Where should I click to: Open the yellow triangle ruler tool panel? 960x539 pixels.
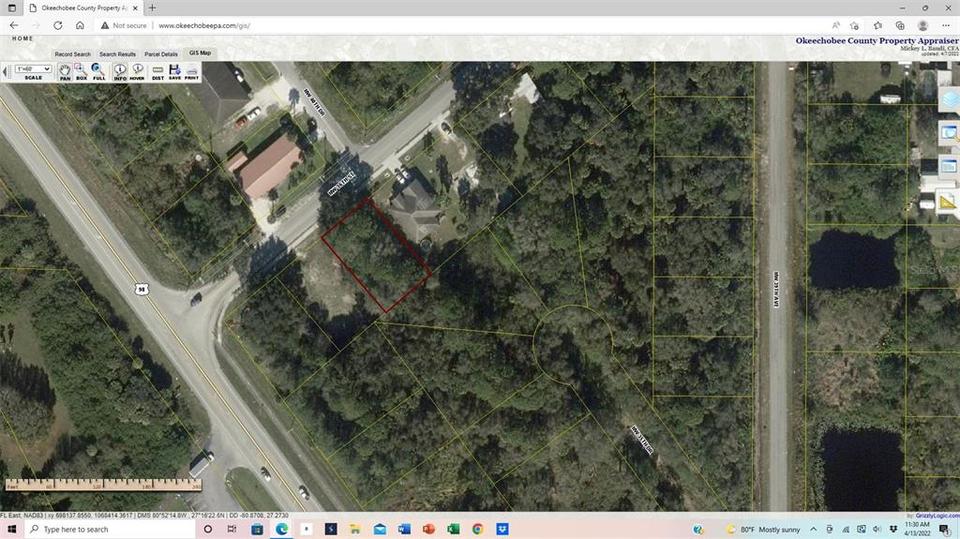tap(948, 202)
